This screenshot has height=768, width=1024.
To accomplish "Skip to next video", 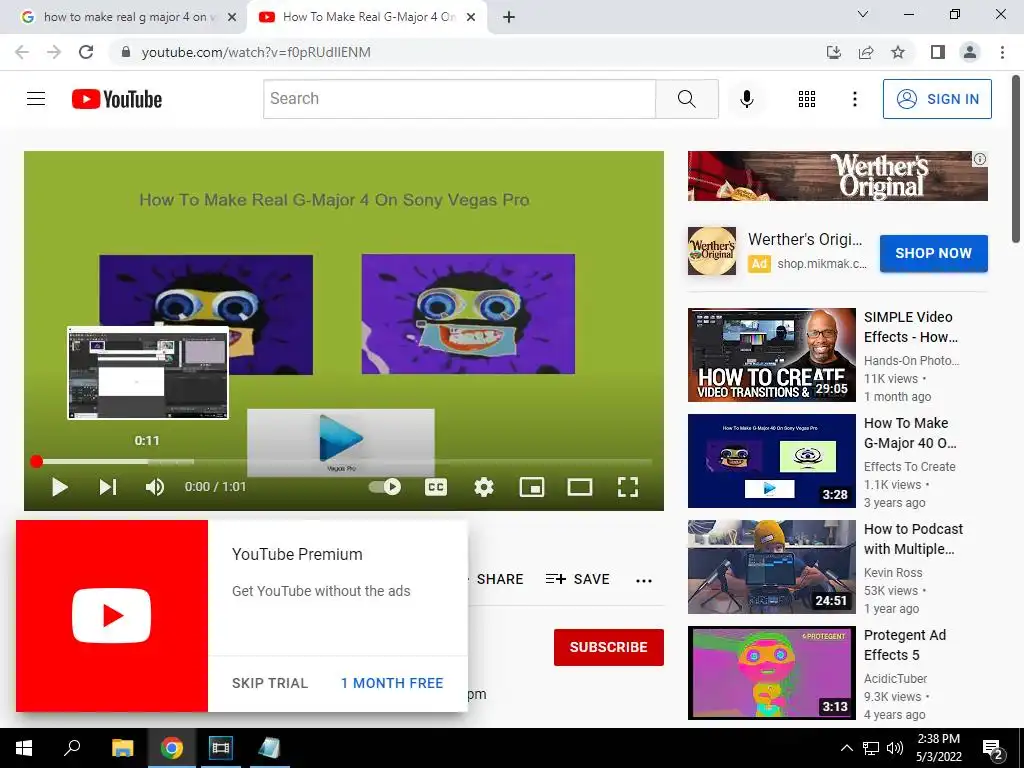I will pos(108,487).
